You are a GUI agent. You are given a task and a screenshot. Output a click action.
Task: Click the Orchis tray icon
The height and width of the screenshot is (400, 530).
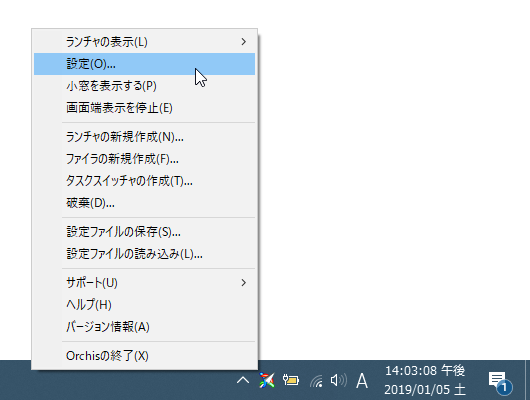pyautogui.click(x=267, y=380)
